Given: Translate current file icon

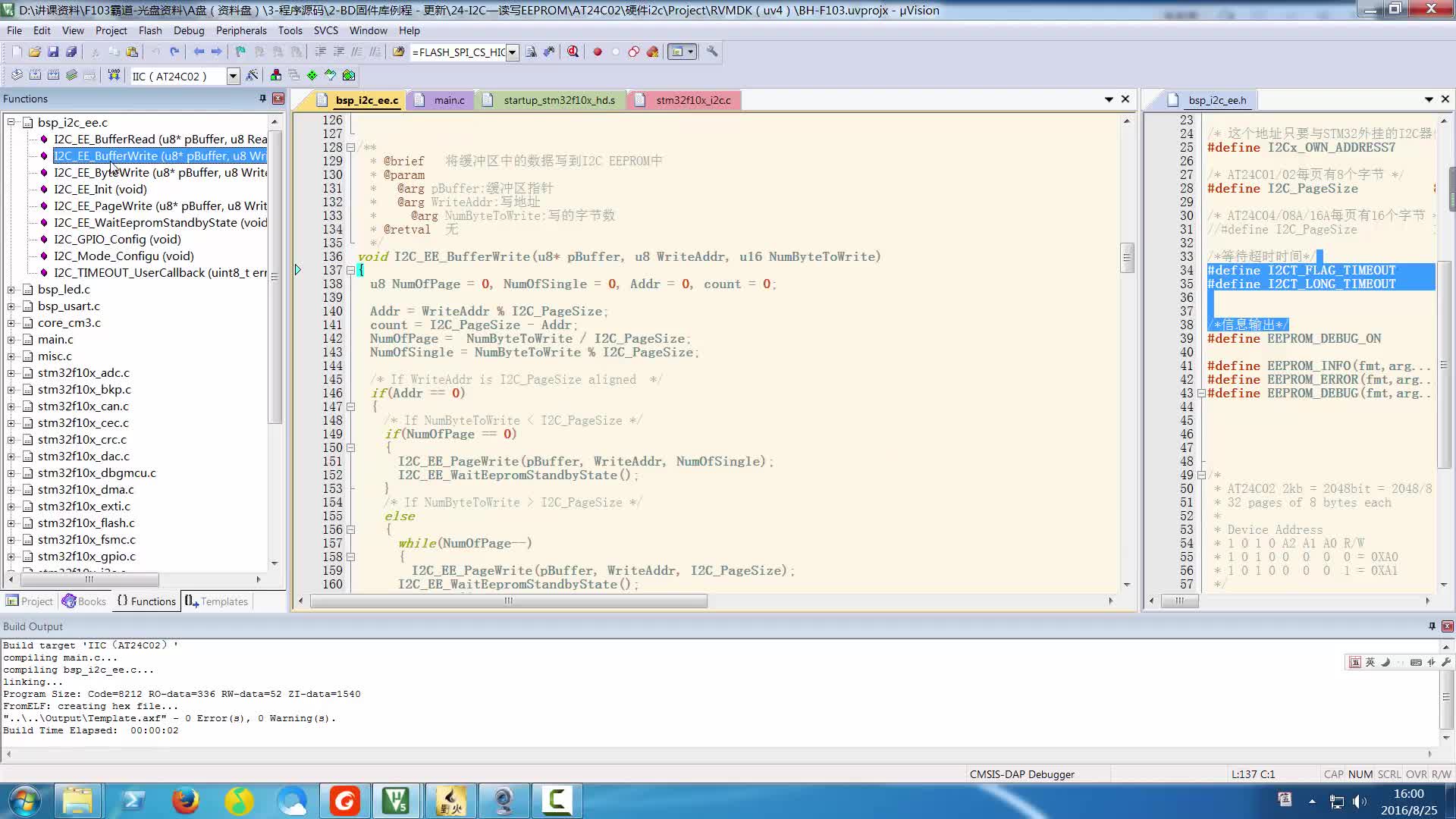Looking at the screenshot, I should click(x=17, y=75).
